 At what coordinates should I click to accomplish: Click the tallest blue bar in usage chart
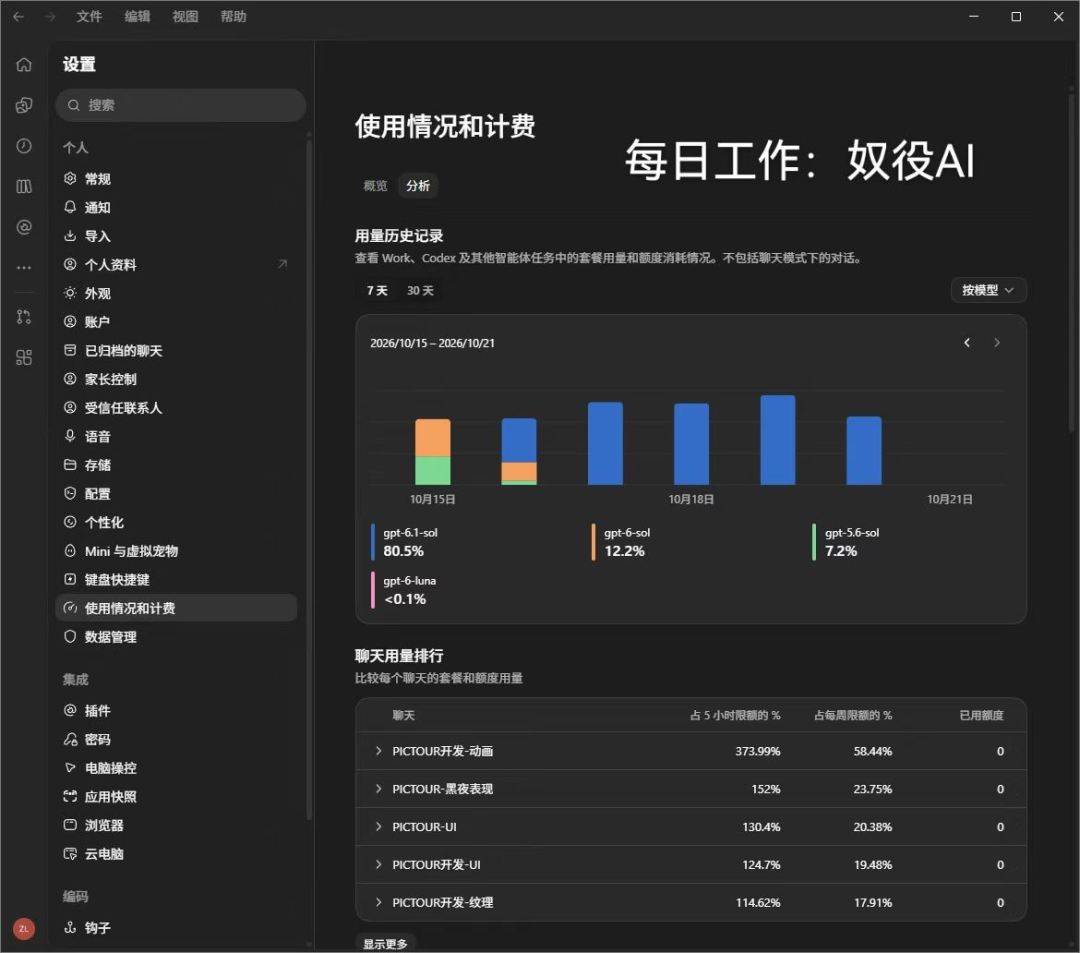pyautogui.click(x=778, y=440)
